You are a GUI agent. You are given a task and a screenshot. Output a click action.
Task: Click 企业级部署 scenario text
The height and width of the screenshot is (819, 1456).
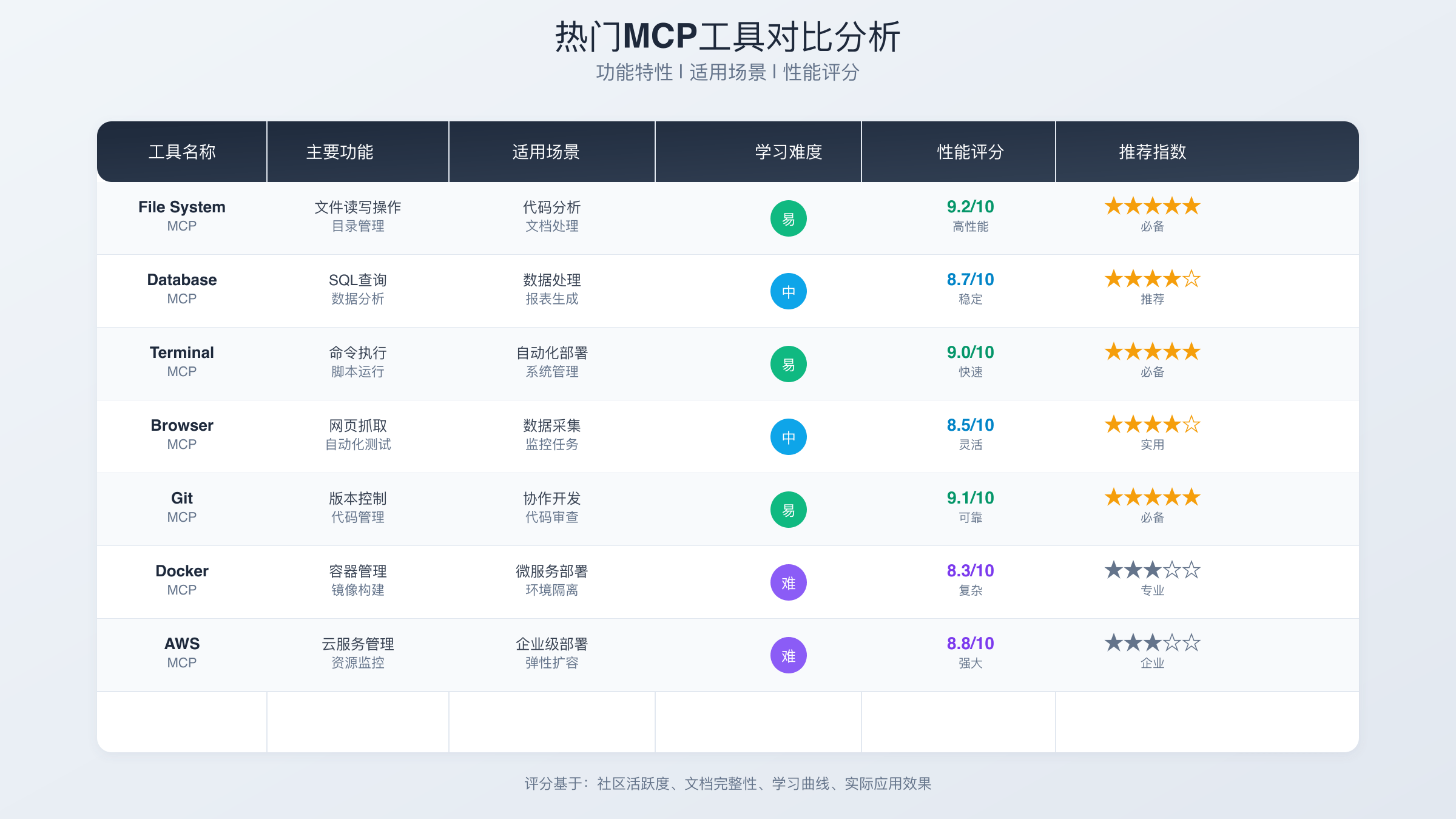[x=552, y=644]
